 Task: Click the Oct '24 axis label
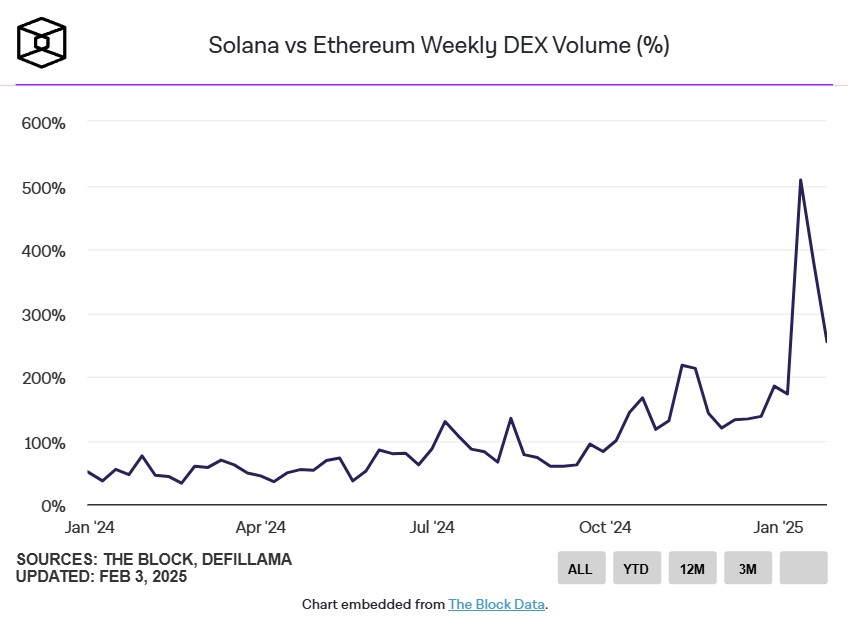[x=607, y=526]
